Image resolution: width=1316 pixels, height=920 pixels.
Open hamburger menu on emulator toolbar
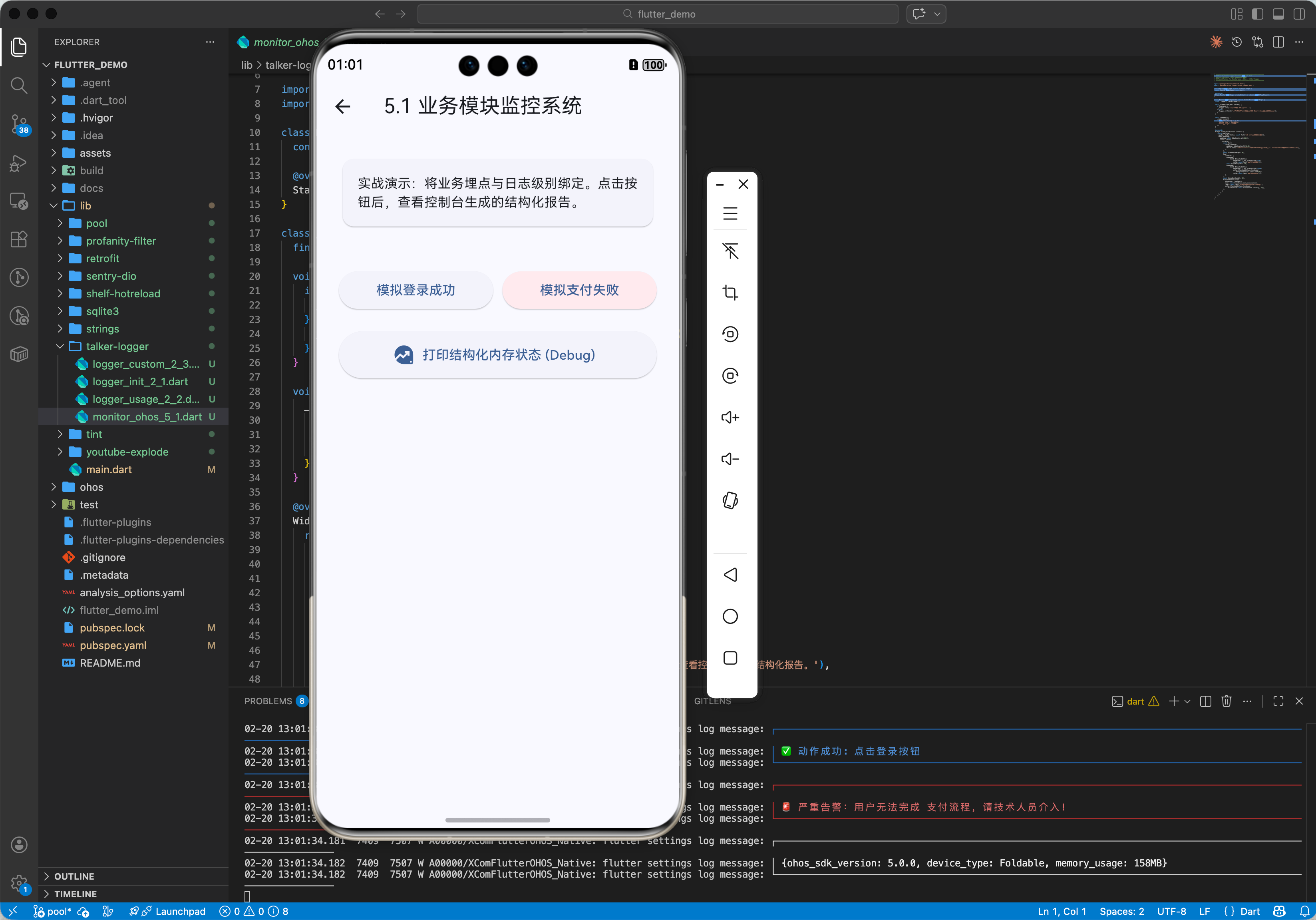click(730, 213)
